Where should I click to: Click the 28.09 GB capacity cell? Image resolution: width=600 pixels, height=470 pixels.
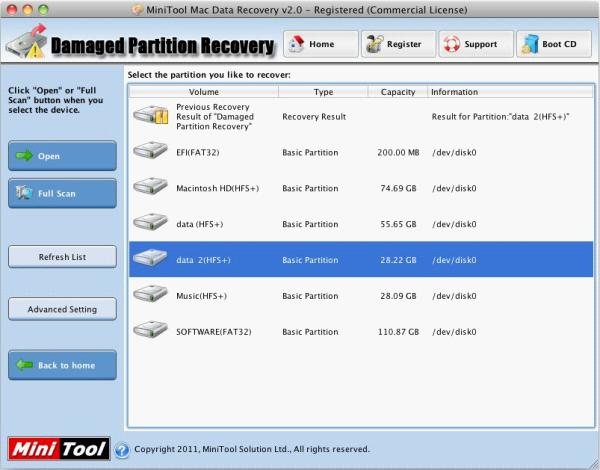click(x=398, y=296)
